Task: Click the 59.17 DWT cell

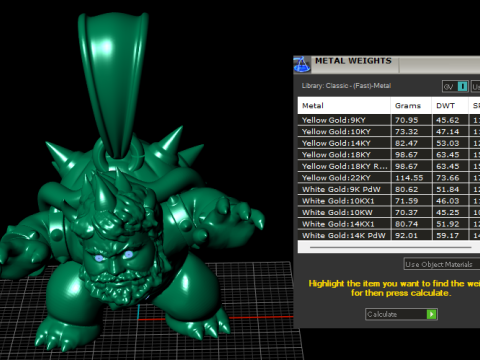Action: point(450,235)
